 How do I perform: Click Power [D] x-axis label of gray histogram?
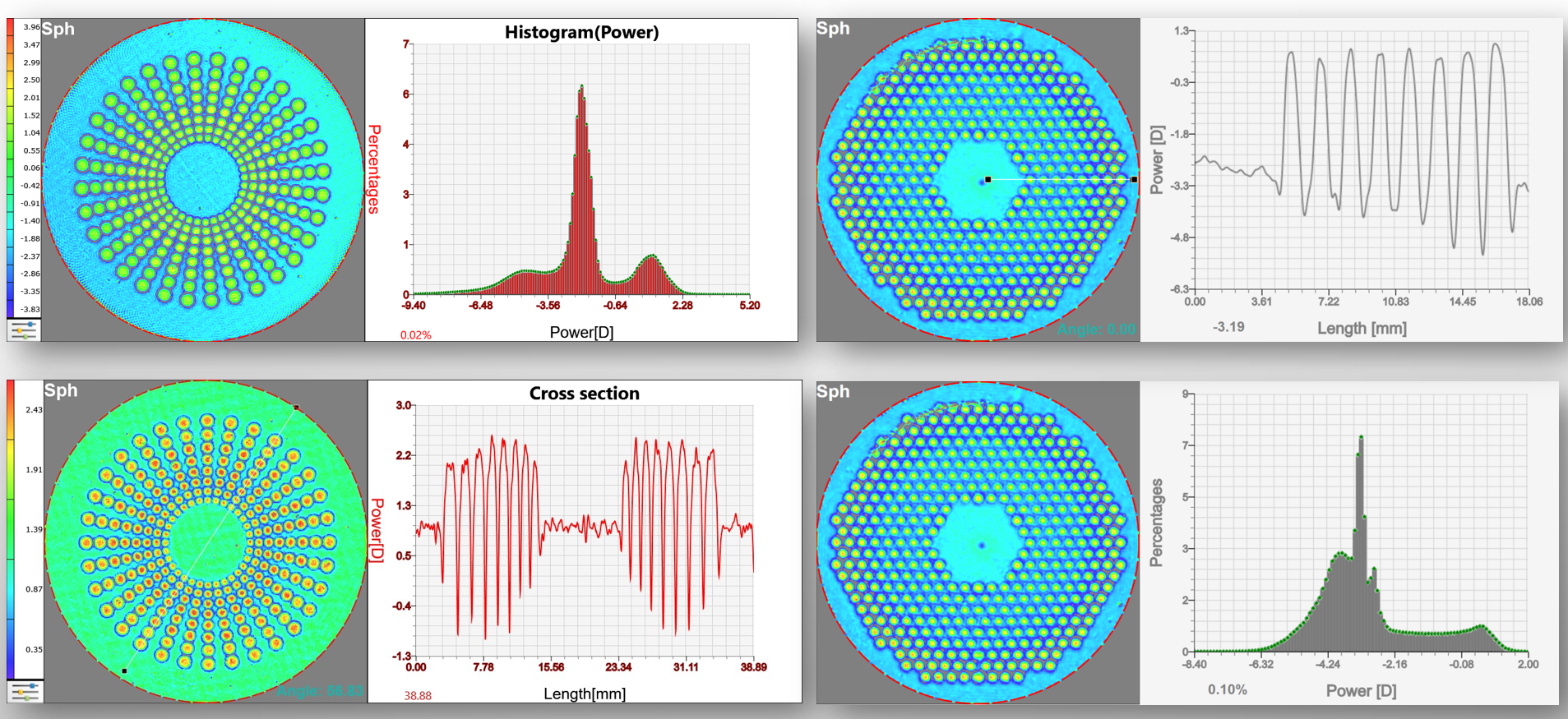click(1361, 690)
